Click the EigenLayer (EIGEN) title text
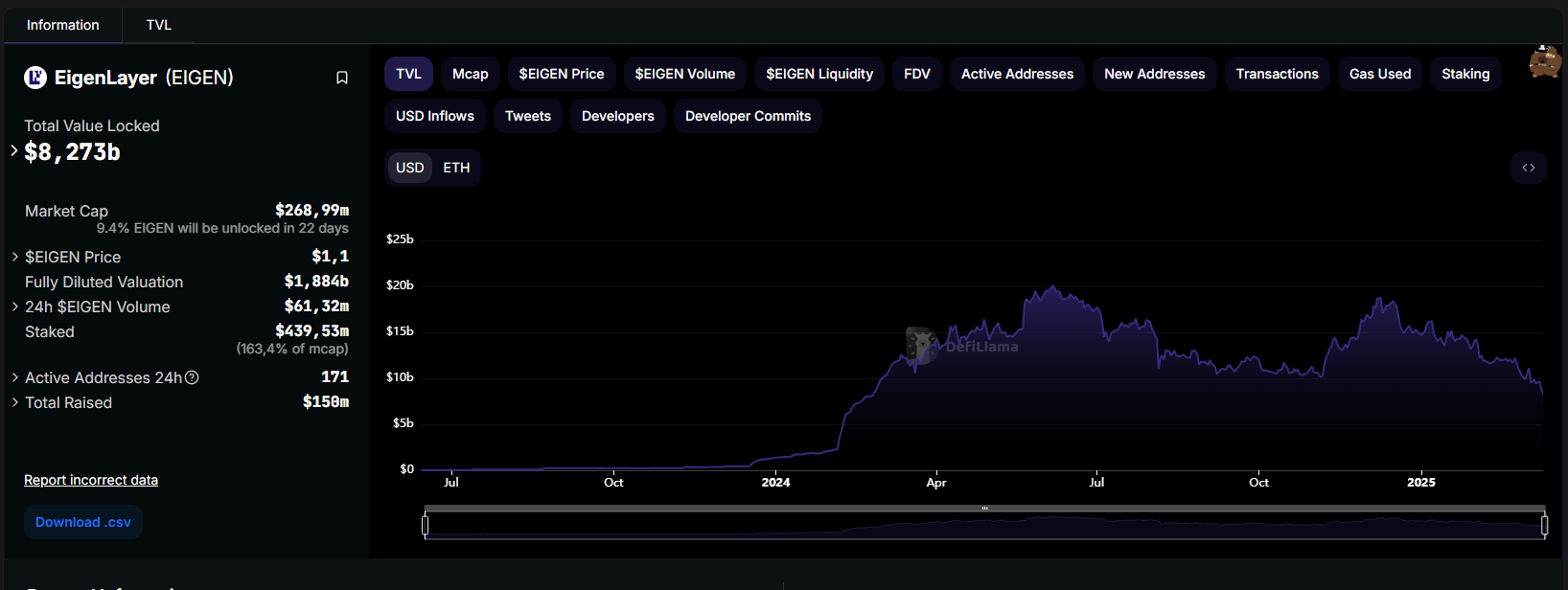1568x590 pixels. tap(144, 78)
